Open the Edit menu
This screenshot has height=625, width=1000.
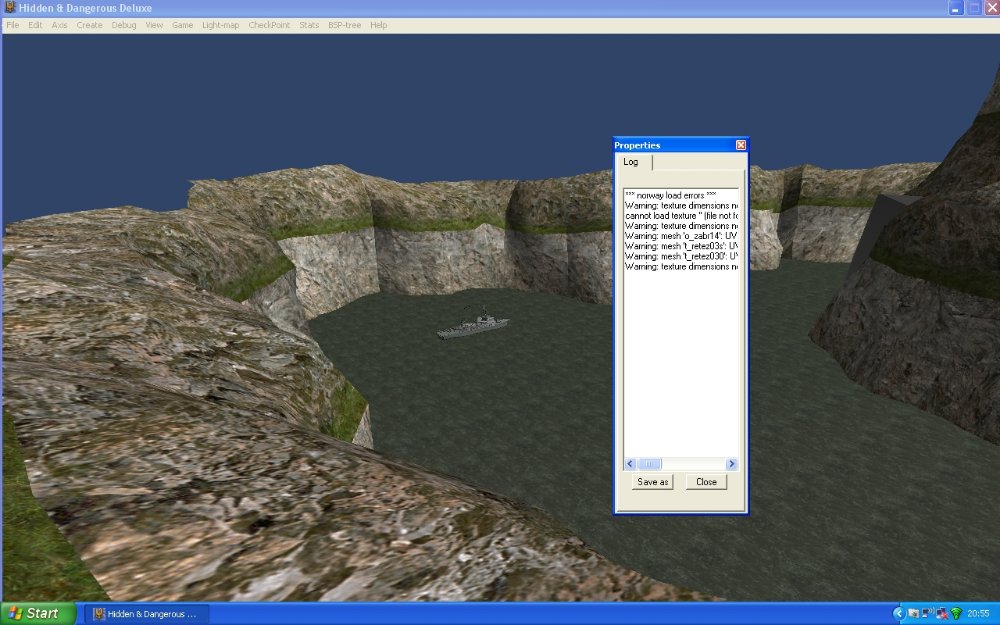point(35,25)
